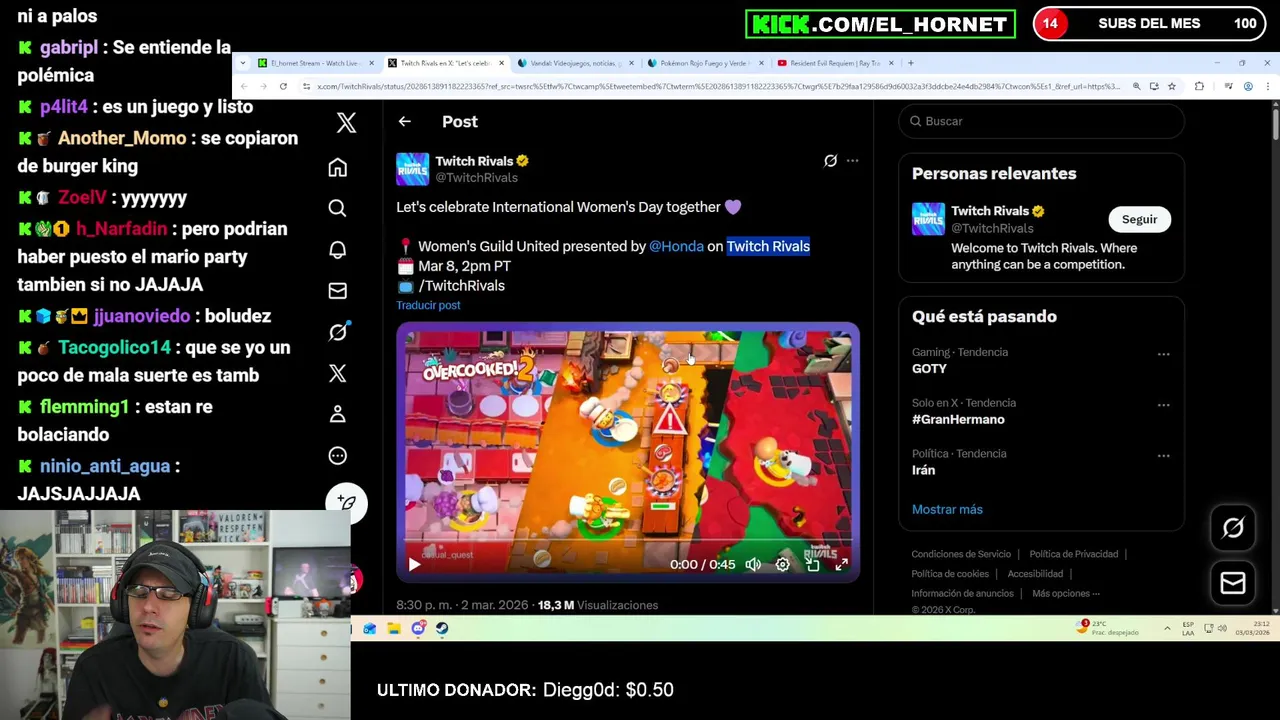Open Información de anuncios link
This screenshot has width=1280, height=720.
point(962,594)
